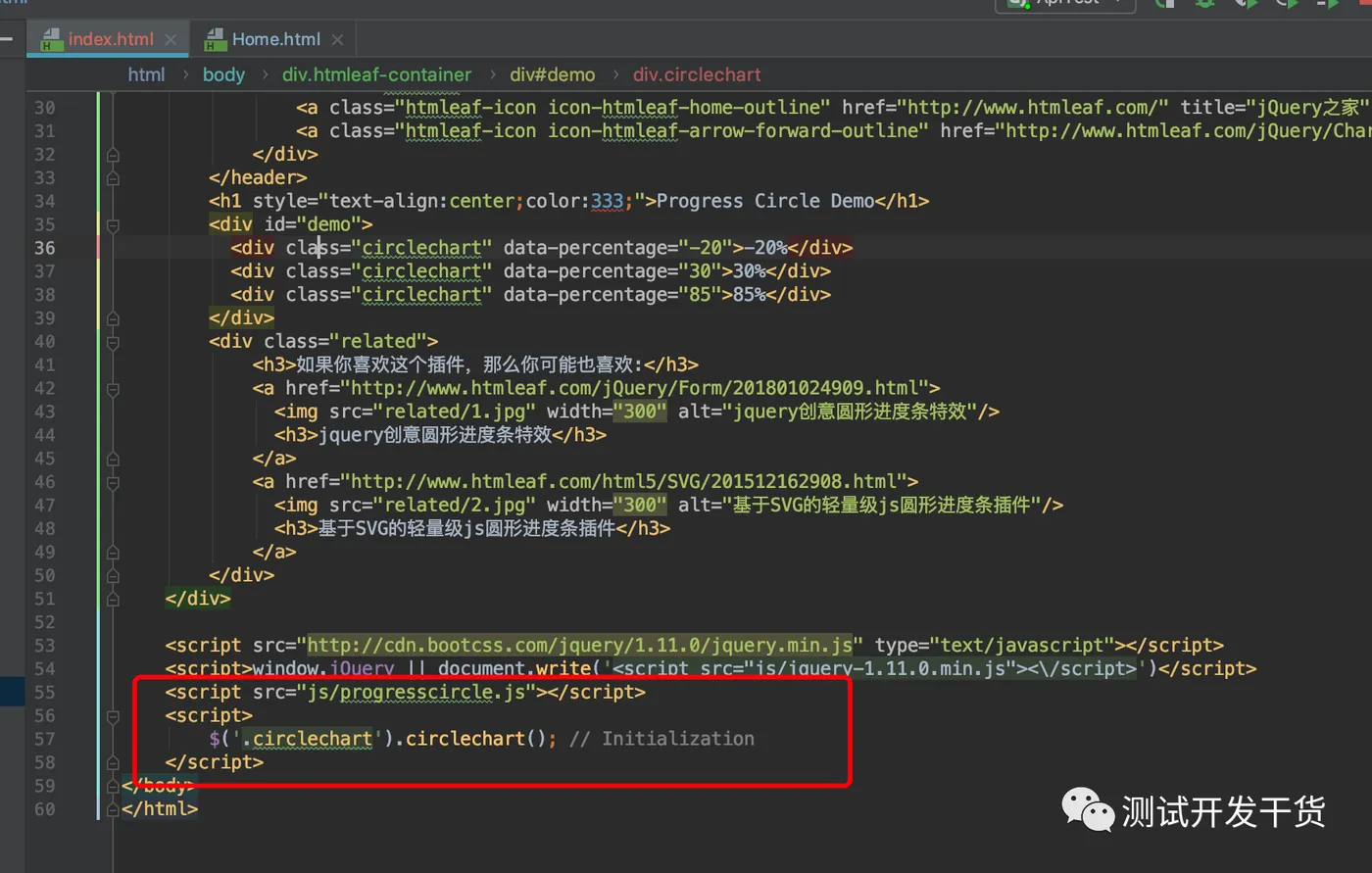Select the div.htmleaf-container breadcrumb
This screenshot has width=1372, height=873.
pyautogui.click(x=376, y=74)
